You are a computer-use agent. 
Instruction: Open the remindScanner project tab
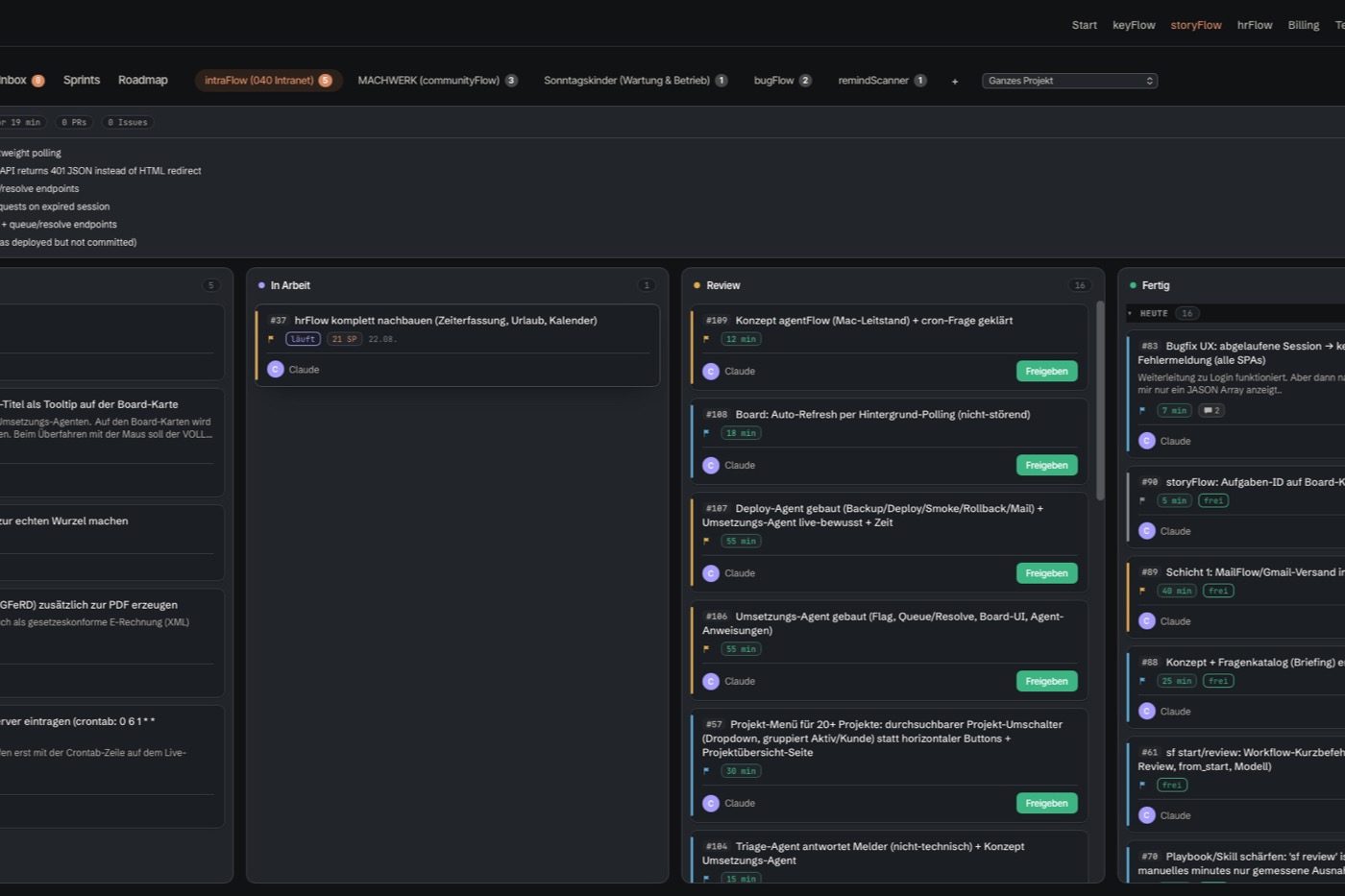tap(882, 81)
